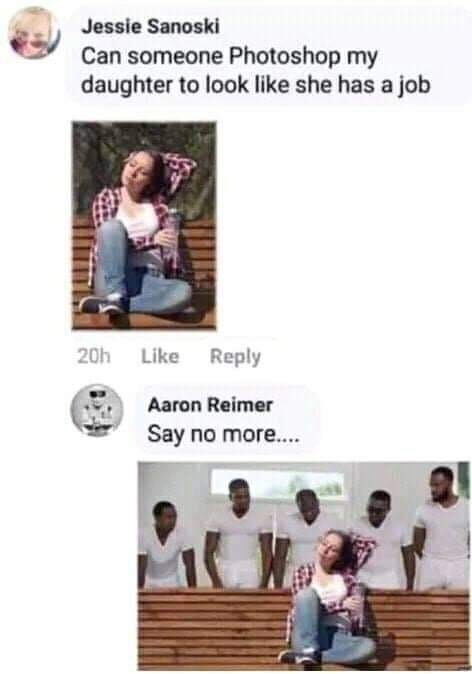
Task: Open Jessie Sanoski's profile picture
Action: coord(35,34)
